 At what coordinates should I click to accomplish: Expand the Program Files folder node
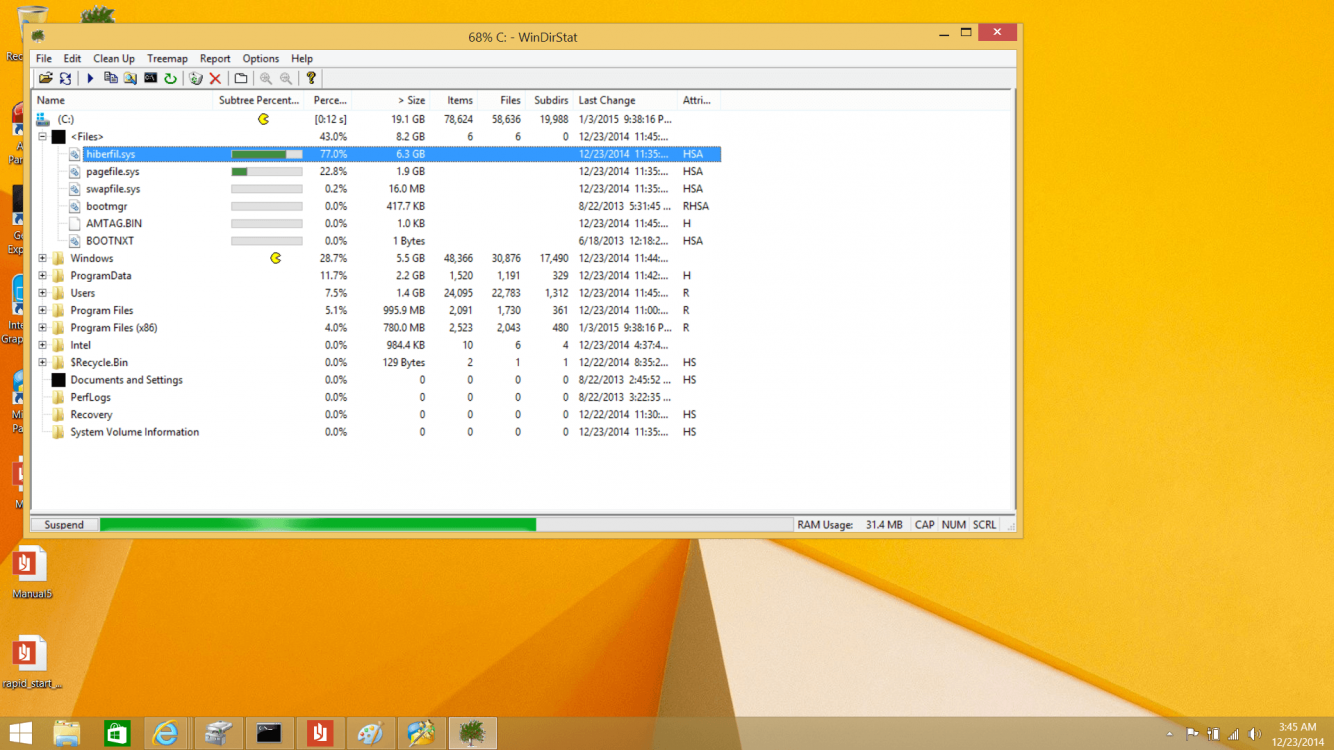click(x=43, y=311)
